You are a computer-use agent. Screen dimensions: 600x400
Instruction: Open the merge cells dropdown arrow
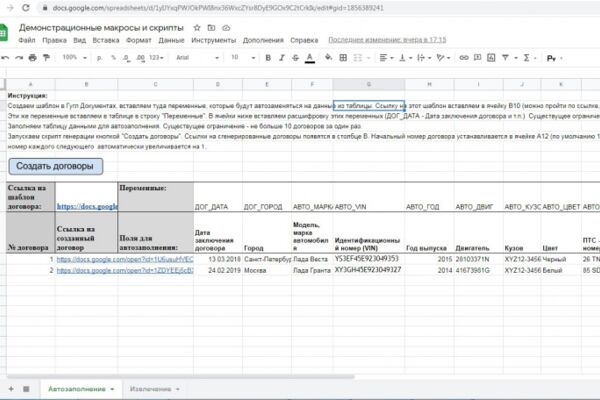click(368, 58)
